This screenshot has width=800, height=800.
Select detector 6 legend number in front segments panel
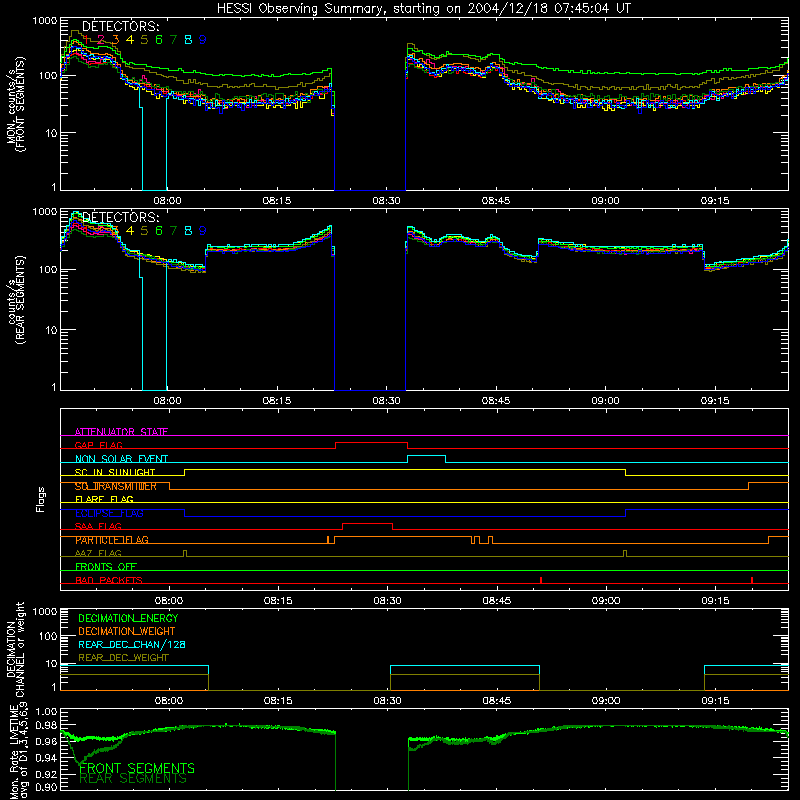(159, 39)
